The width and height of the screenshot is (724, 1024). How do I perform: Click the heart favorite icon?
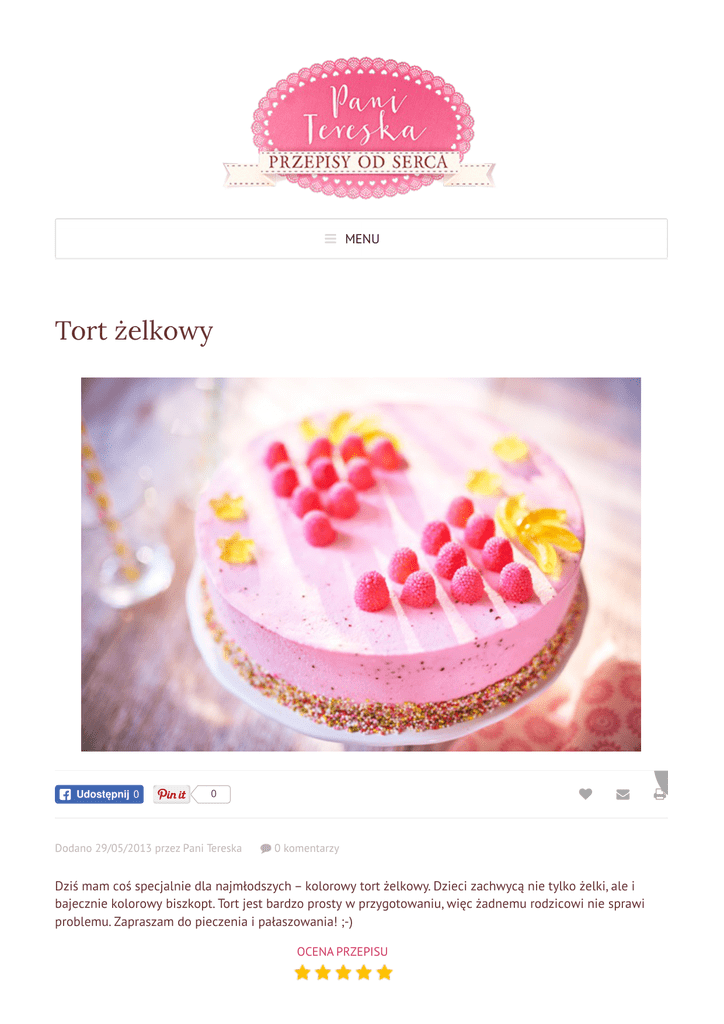(x=585, y=794)
